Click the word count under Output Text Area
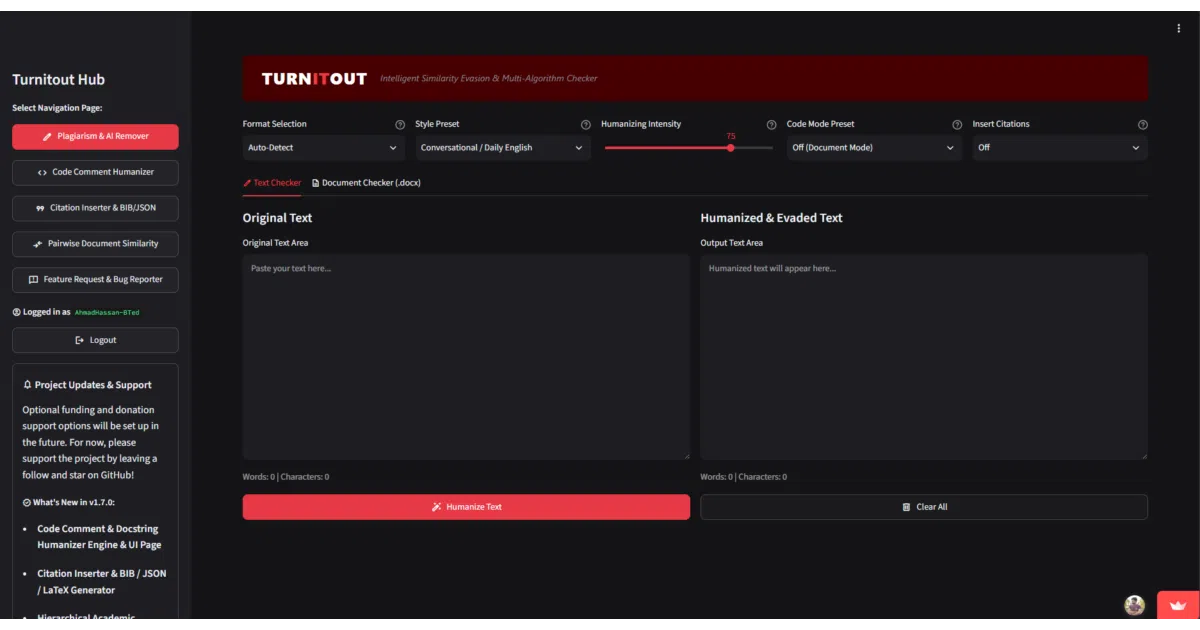Image resolution: width=1200 pixels, height=630 pixels. pos(744,477)
